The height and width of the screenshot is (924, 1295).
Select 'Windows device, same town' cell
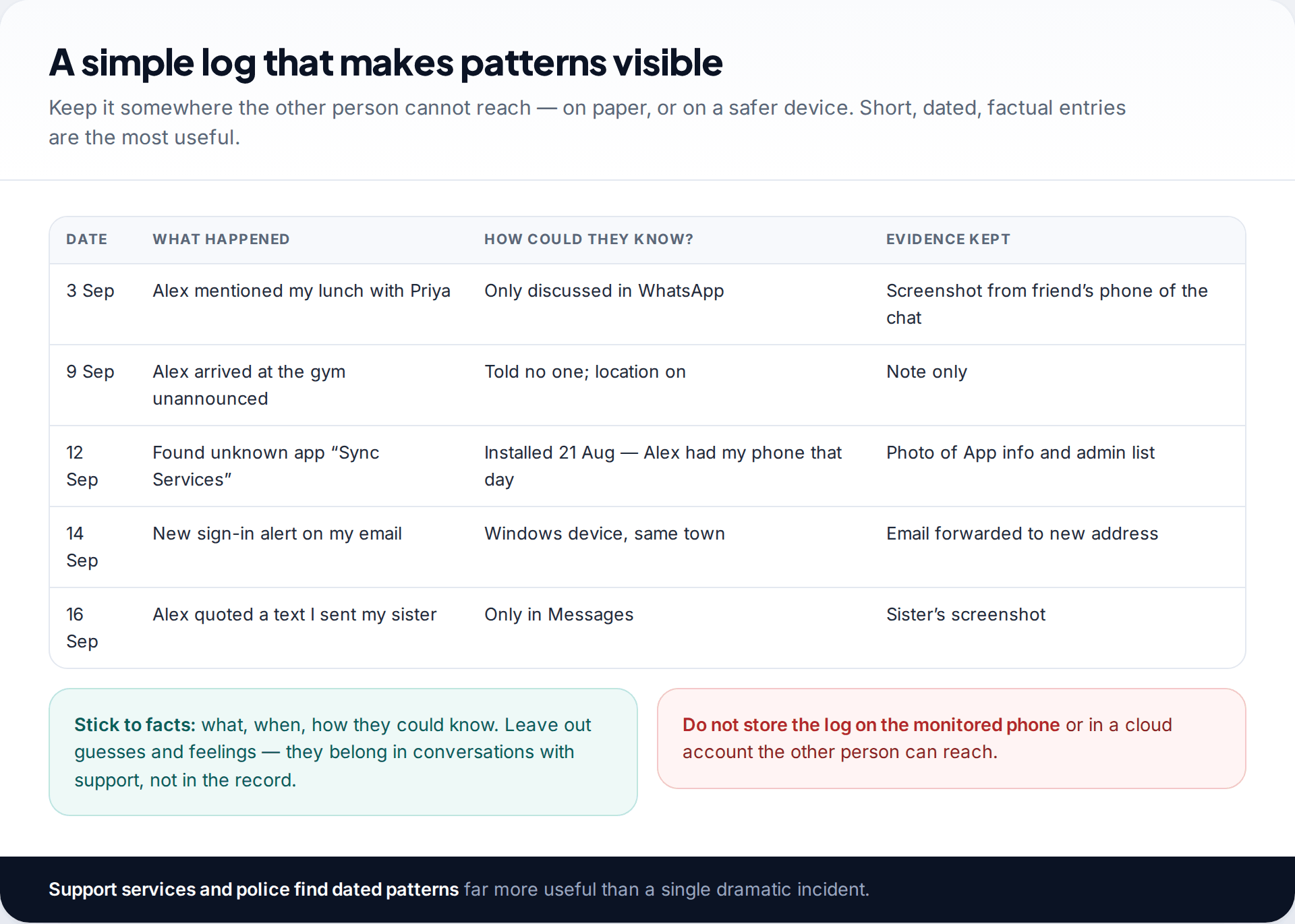pyautogui.click(x=604, y=533)
